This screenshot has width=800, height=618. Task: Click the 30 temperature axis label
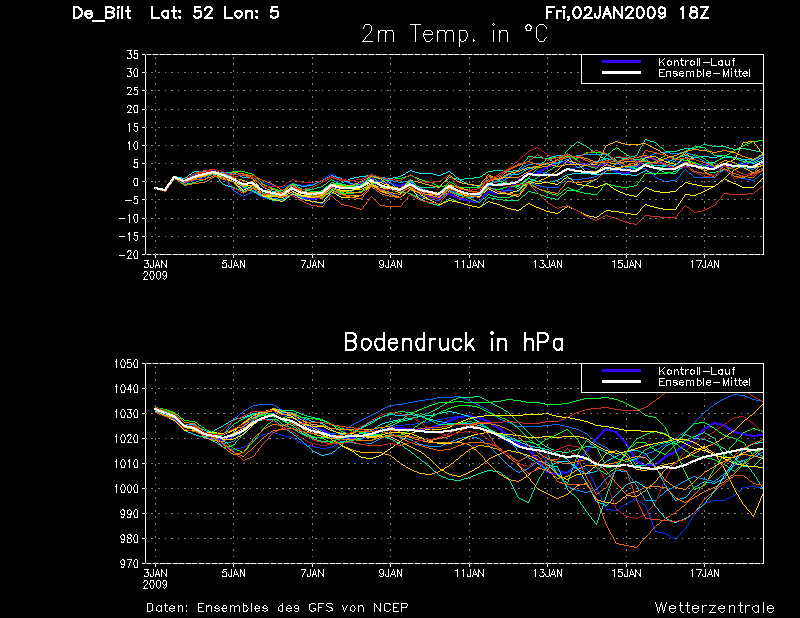click(133, 73)
